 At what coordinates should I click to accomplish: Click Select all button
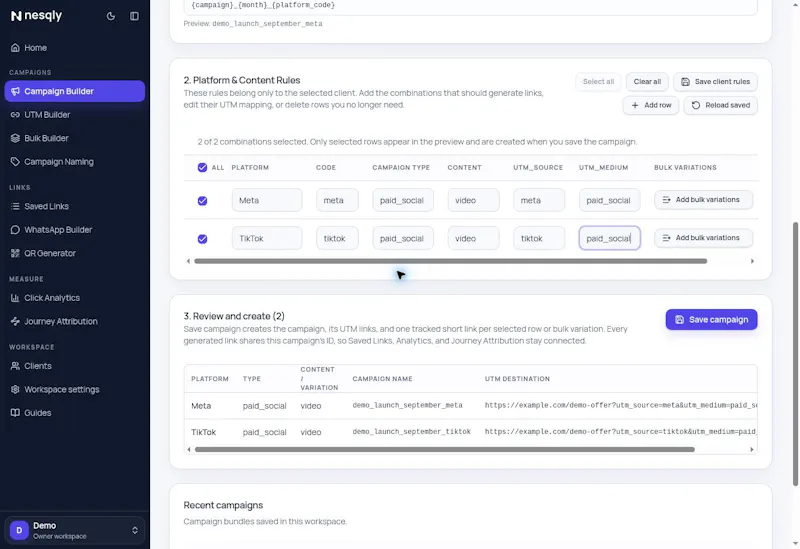598,82
